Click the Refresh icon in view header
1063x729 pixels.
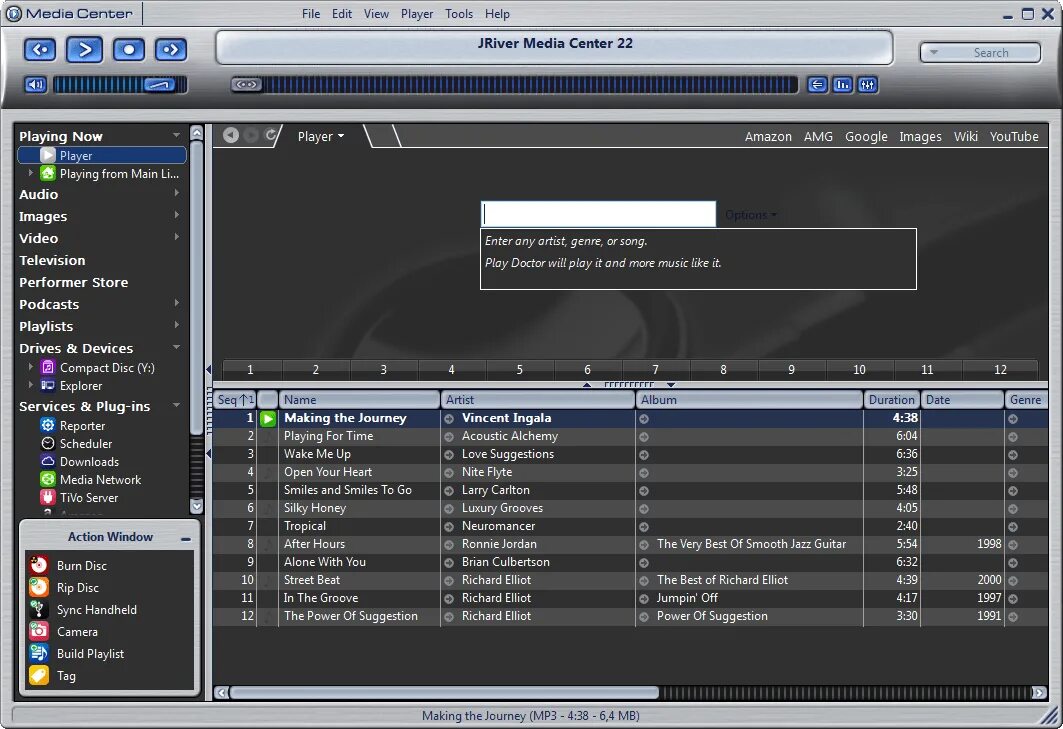tap(270, 135)
